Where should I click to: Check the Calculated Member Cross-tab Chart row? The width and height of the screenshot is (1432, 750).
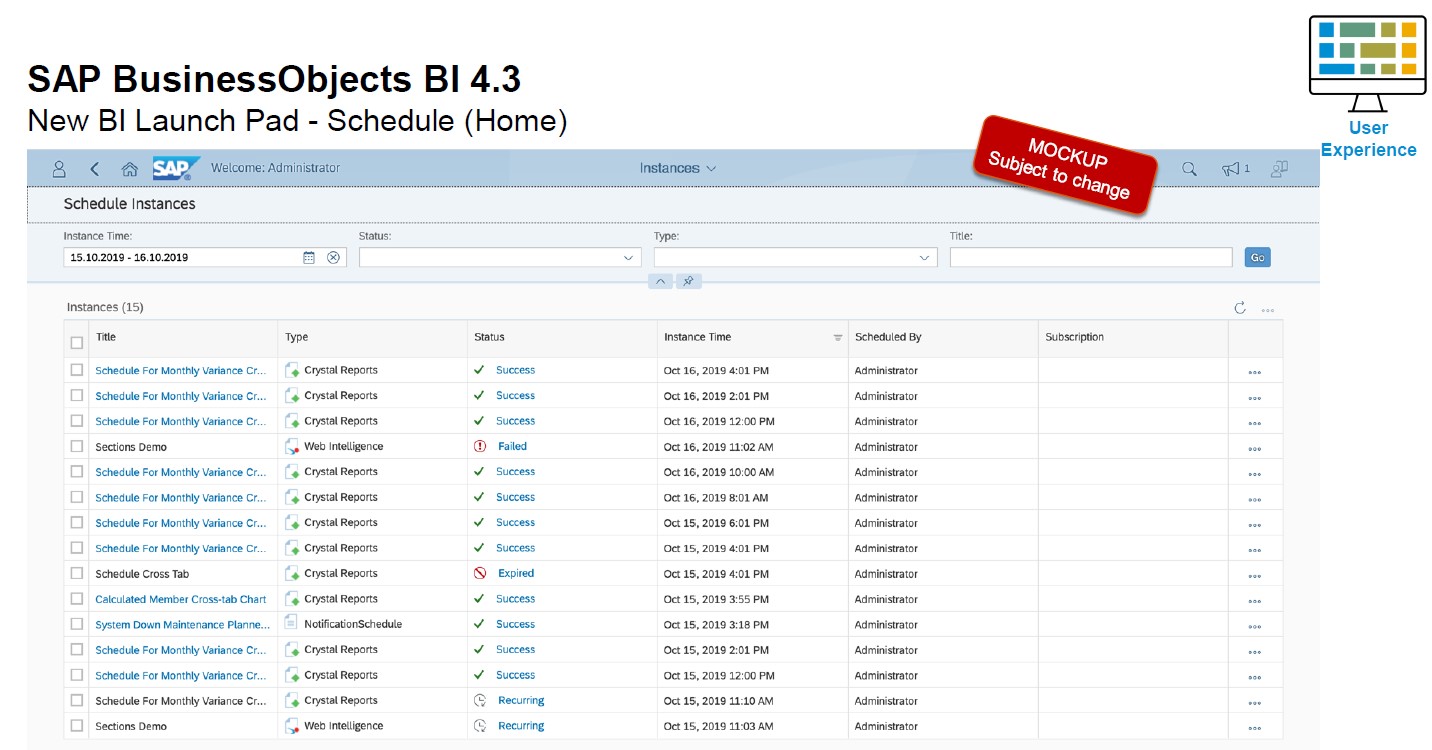point(77,598)
